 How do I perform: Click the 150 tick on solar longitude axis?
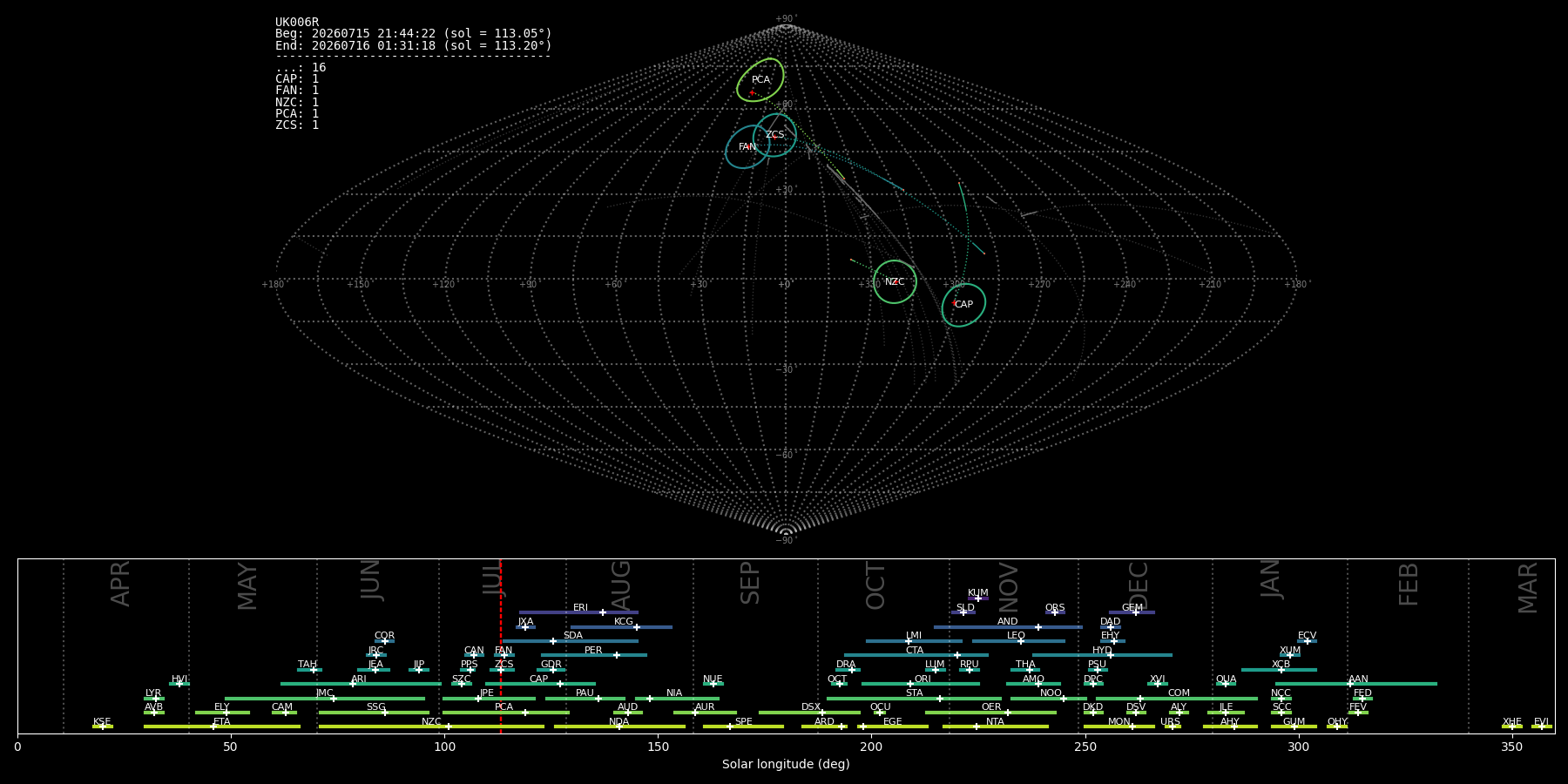(x=658, y=747)
